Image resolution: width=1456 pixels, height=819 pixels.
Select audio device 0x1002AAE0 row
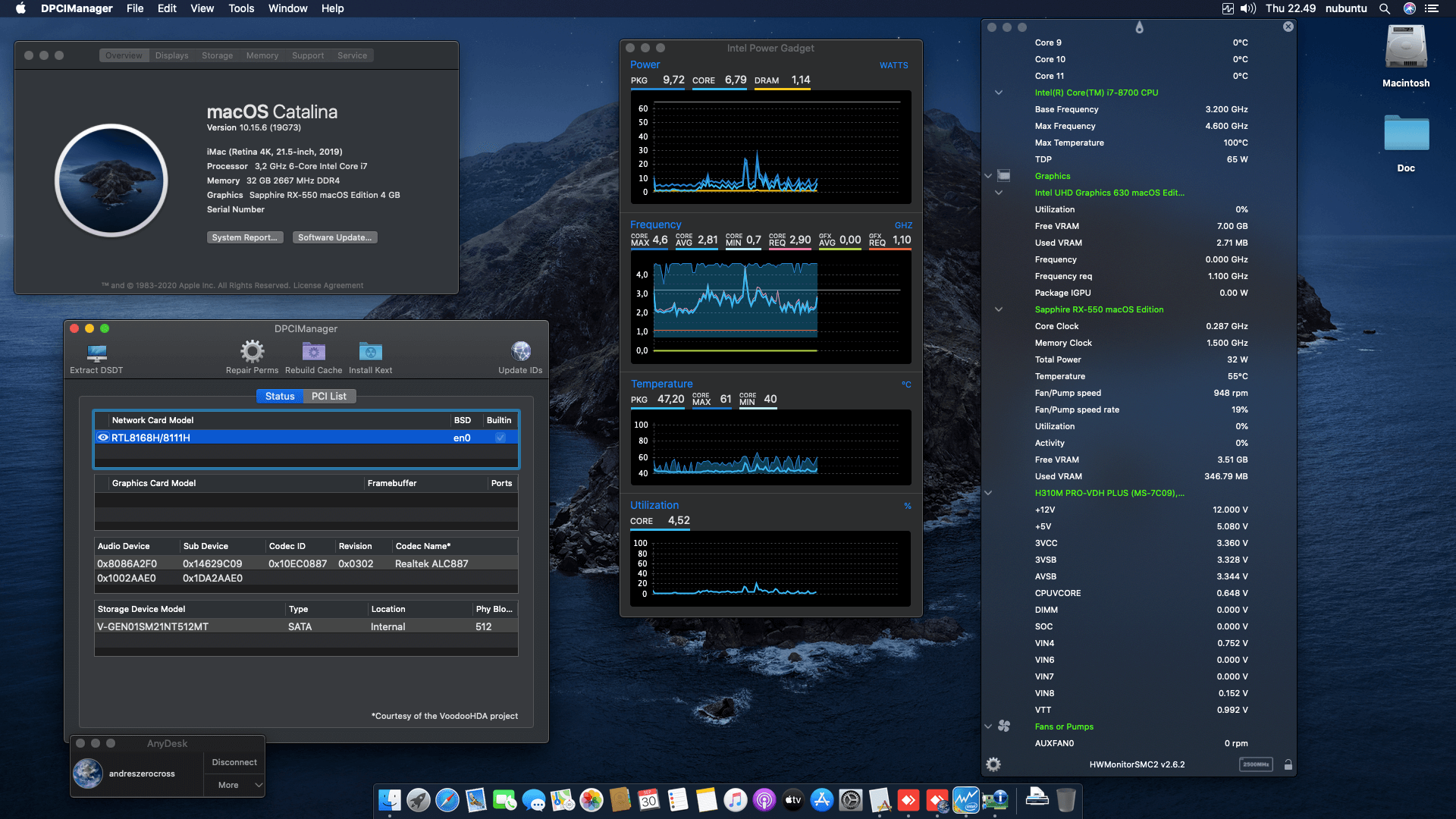coord(306,578)
